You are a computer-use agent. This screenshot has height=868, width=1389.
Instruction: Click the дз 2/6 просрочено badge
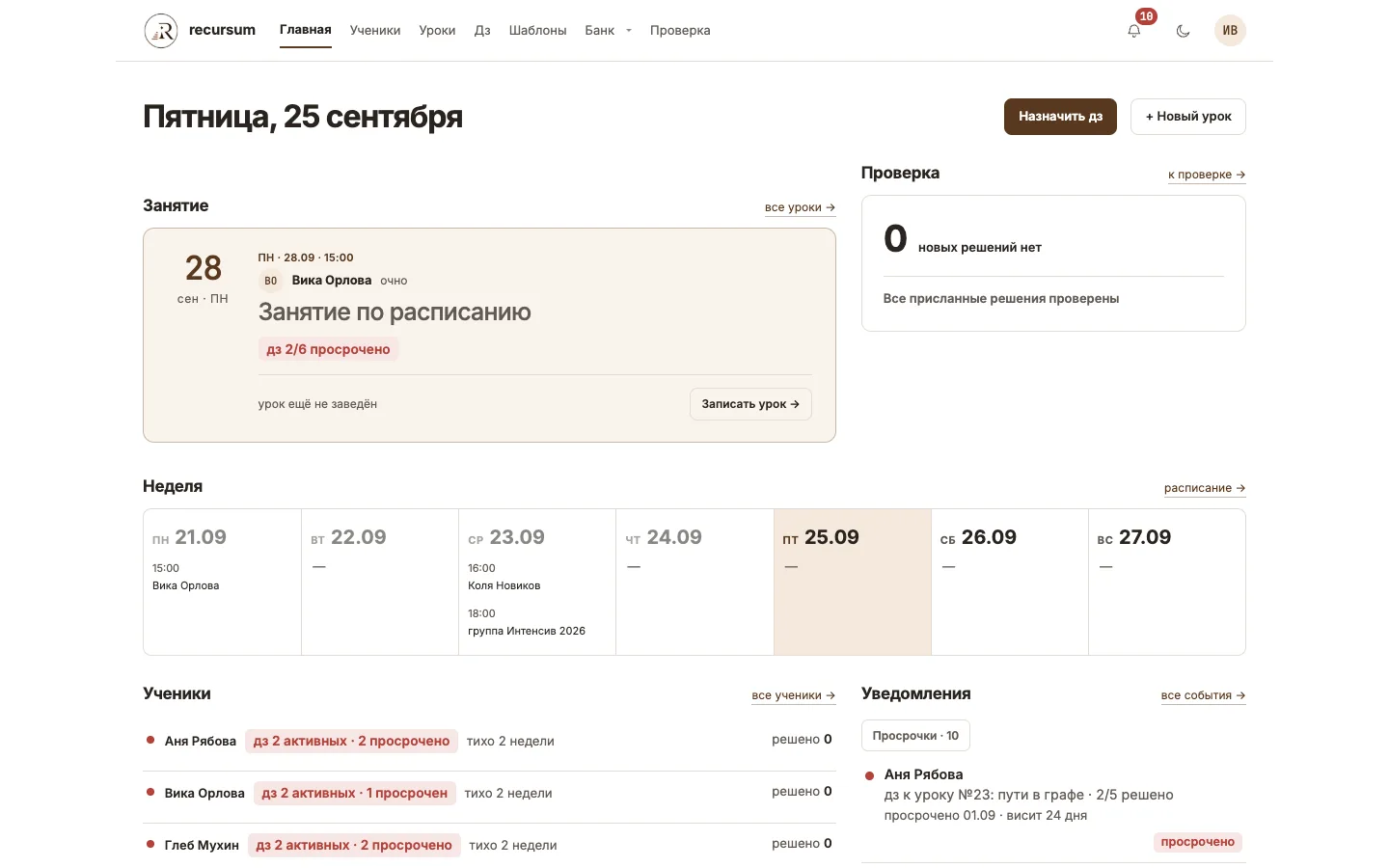pos(328,349)
